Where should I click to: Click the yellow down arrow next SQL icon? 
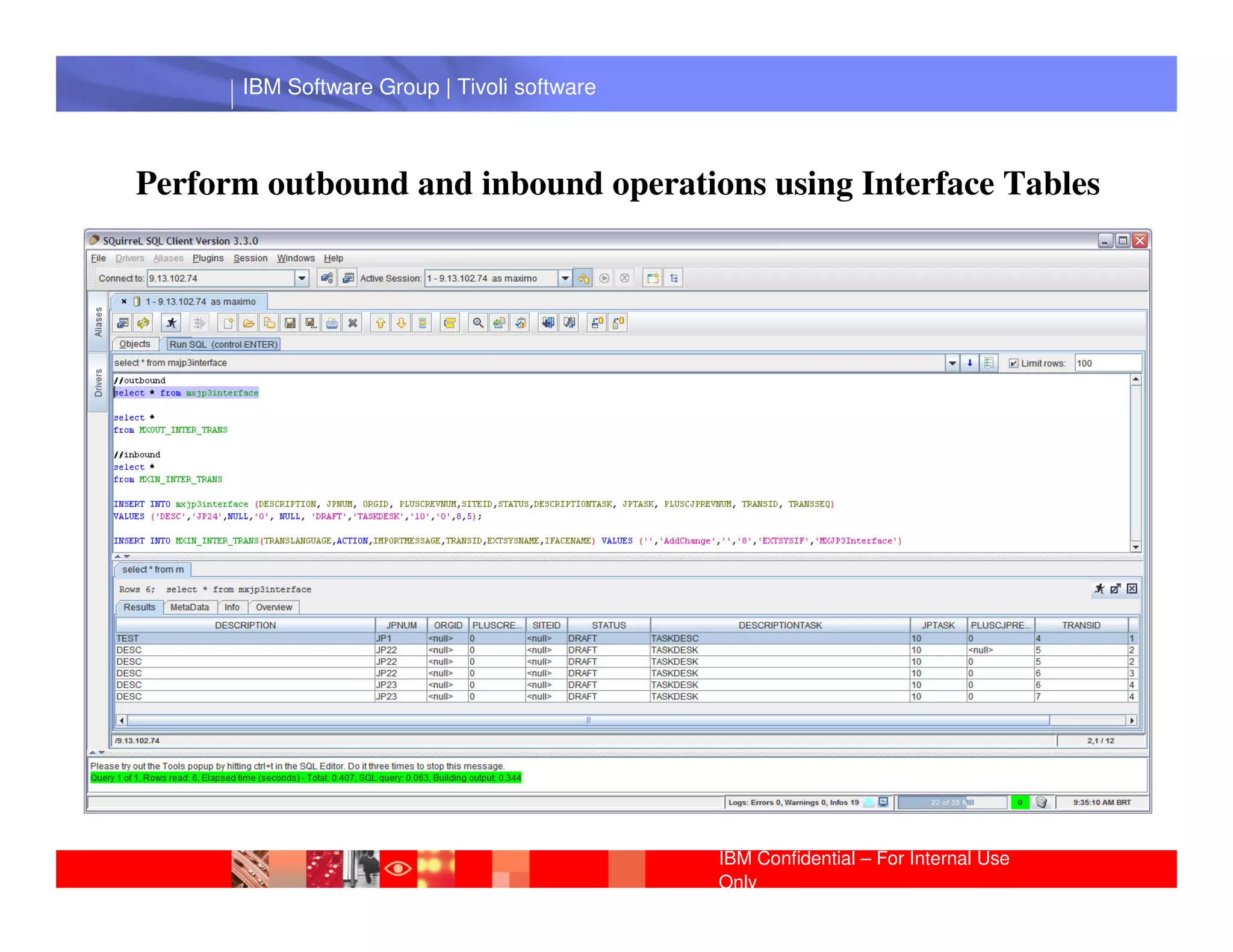click(x=401, y=323)
